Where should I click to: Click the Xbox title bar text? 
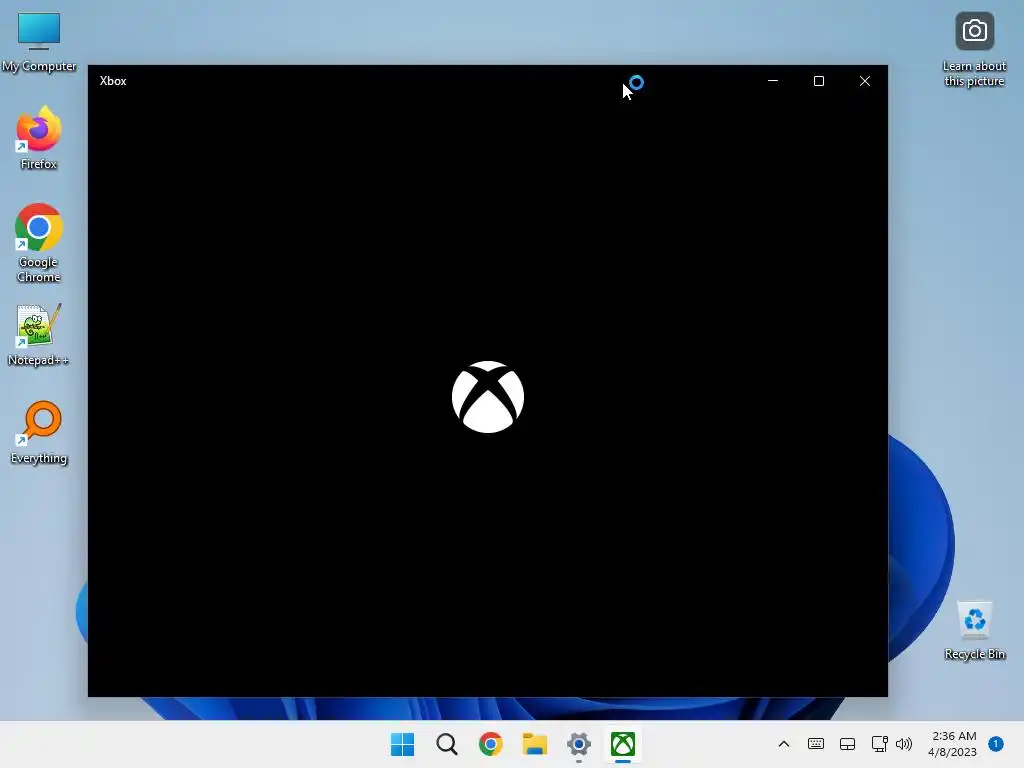coord(113,81)
